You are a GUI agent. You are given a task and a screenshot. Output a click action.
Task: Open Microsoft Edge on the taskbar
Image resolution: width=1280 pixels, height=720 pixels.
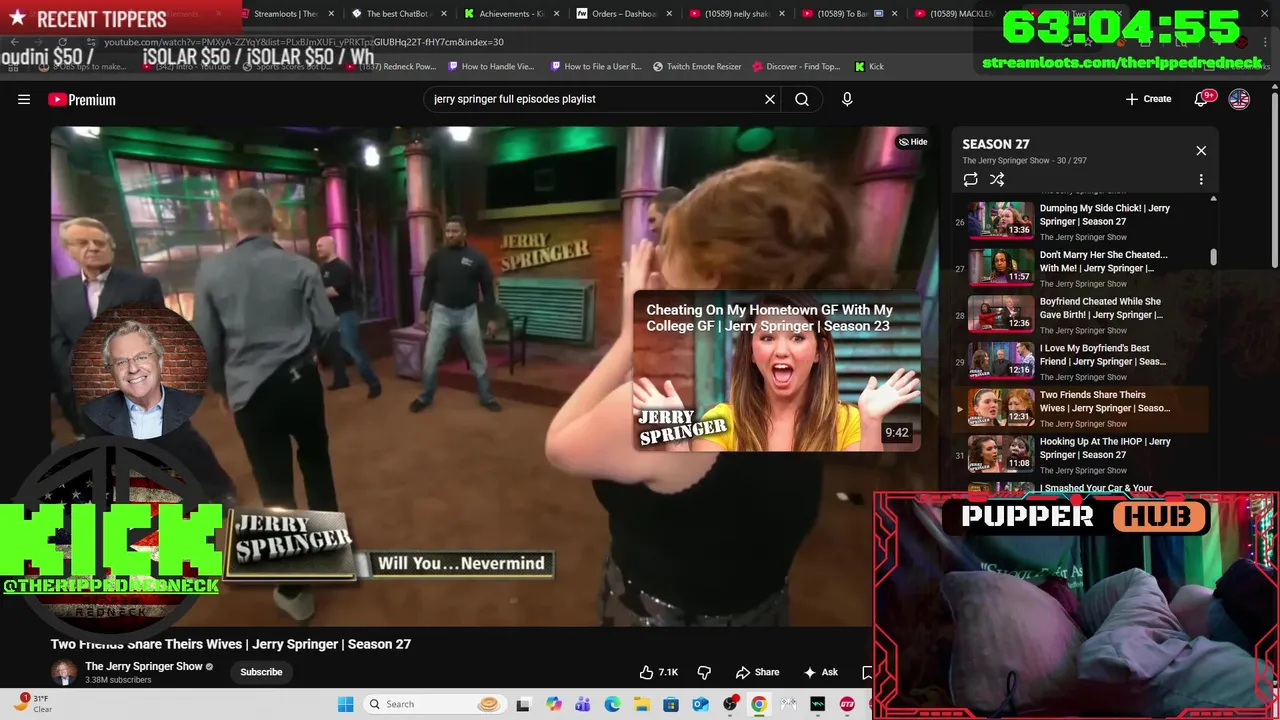612,704
